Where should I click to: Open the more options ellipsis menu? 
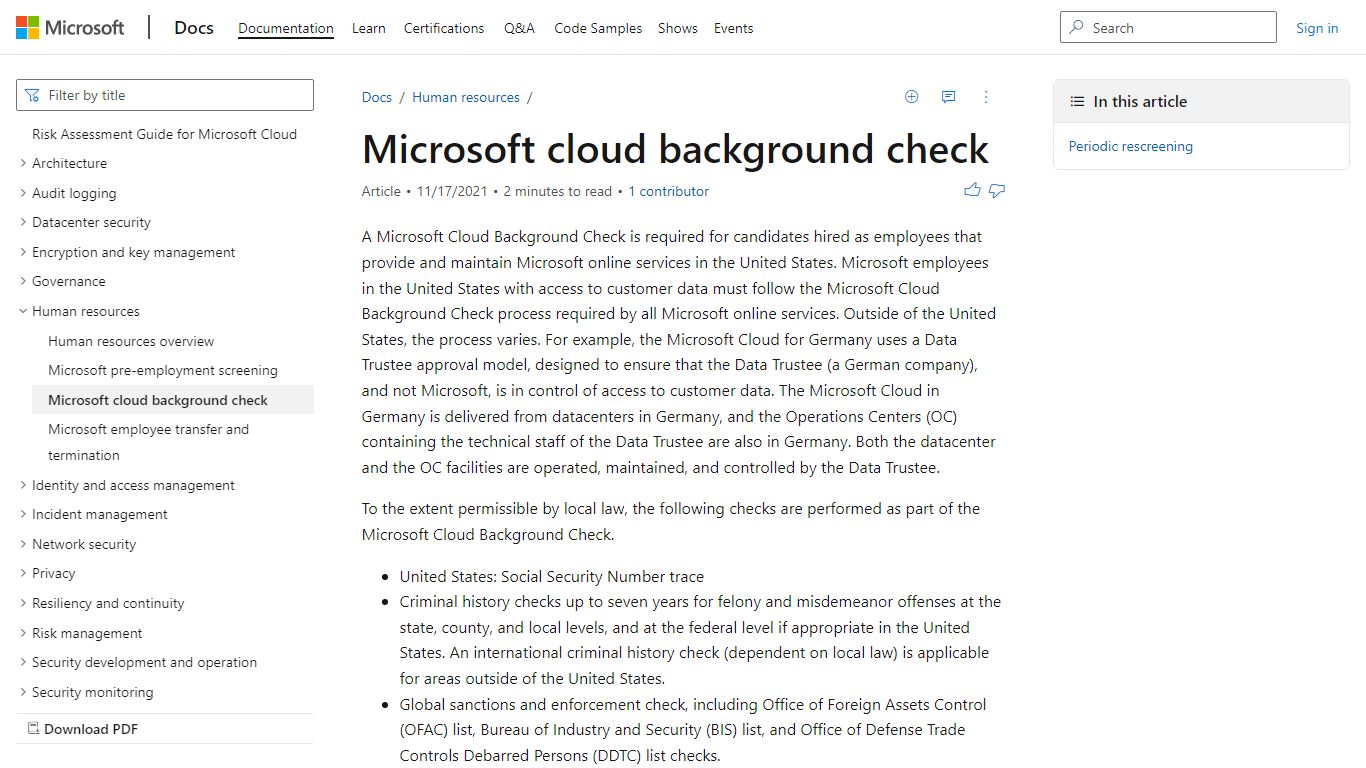click(x=986, y=97)
